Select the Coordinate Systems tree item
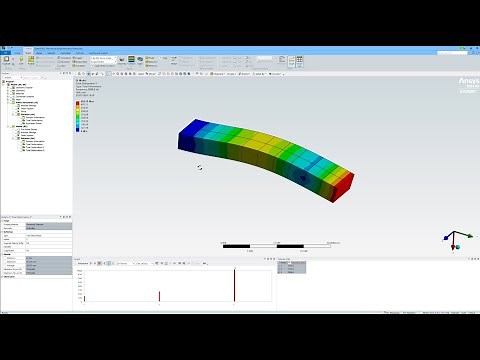480x360 pixels. [x=23, y=96]
